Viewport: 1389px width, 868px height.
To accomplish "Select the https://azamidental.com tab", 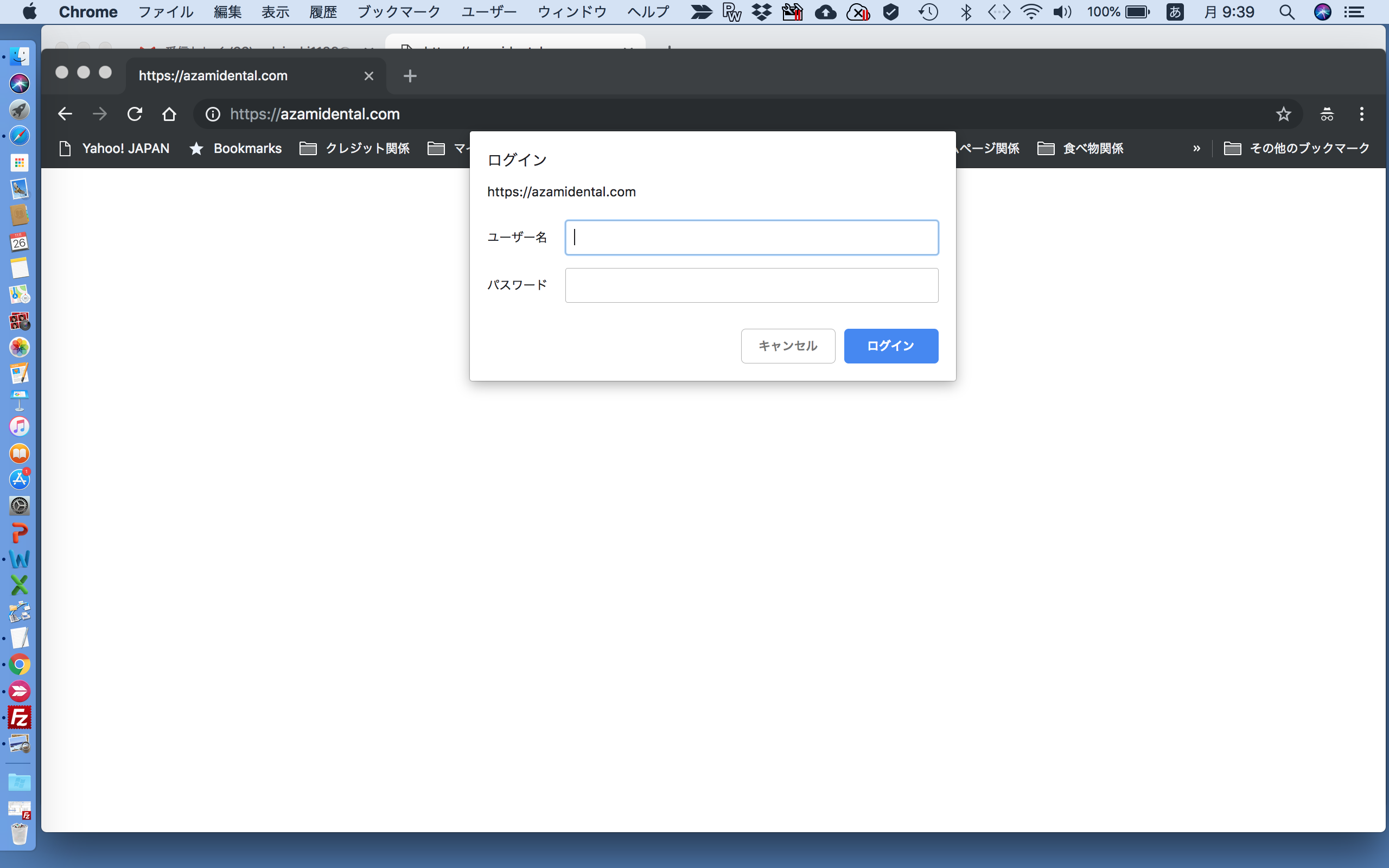I will [x=256, y=76].
